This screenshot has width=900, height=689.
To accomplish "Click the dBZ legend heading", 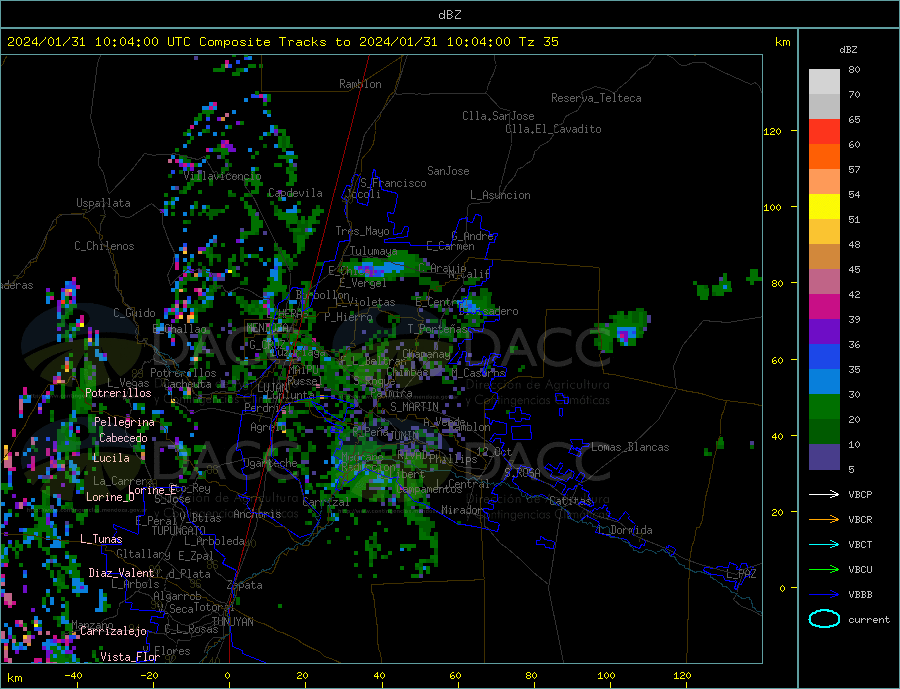I will [848, 50].
